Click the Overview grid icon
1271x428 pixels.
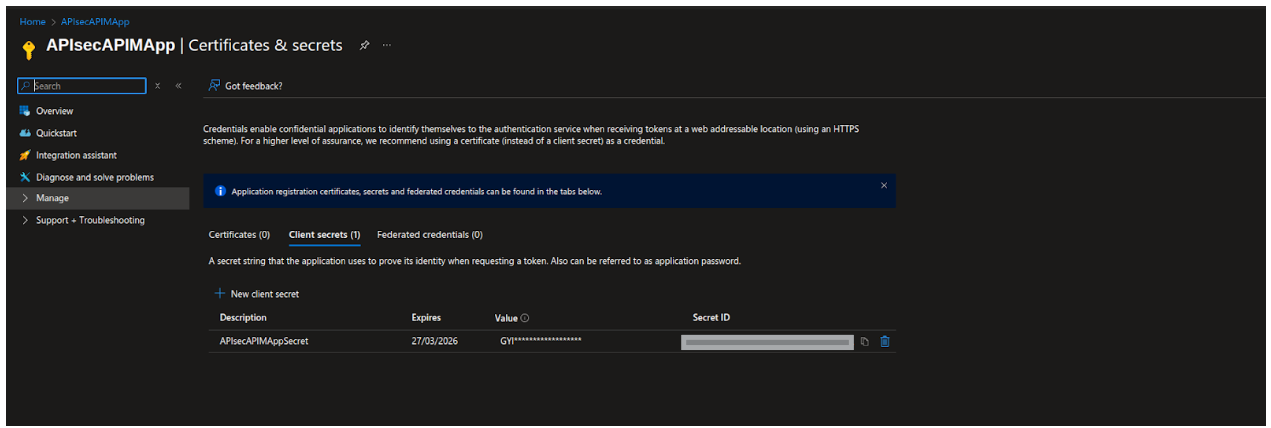(25, 111)
